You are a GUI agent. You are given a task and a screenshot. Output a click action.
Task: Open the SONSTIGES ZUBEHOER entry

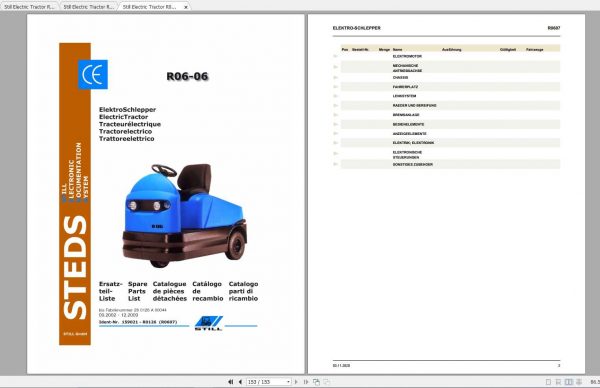412,164
